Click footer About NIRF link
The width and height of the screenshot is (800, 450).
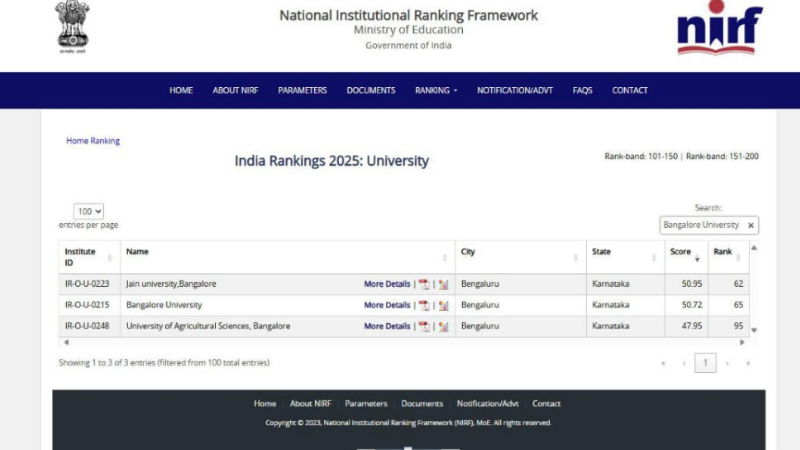tap(310, 404)
